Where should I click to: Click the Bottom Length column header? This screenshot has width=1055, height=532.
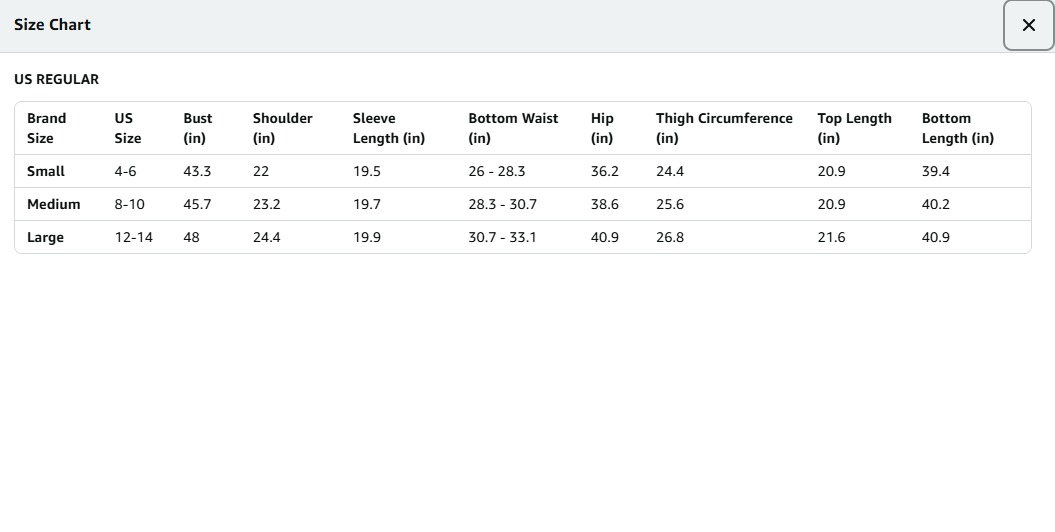[x=957, y=128]
